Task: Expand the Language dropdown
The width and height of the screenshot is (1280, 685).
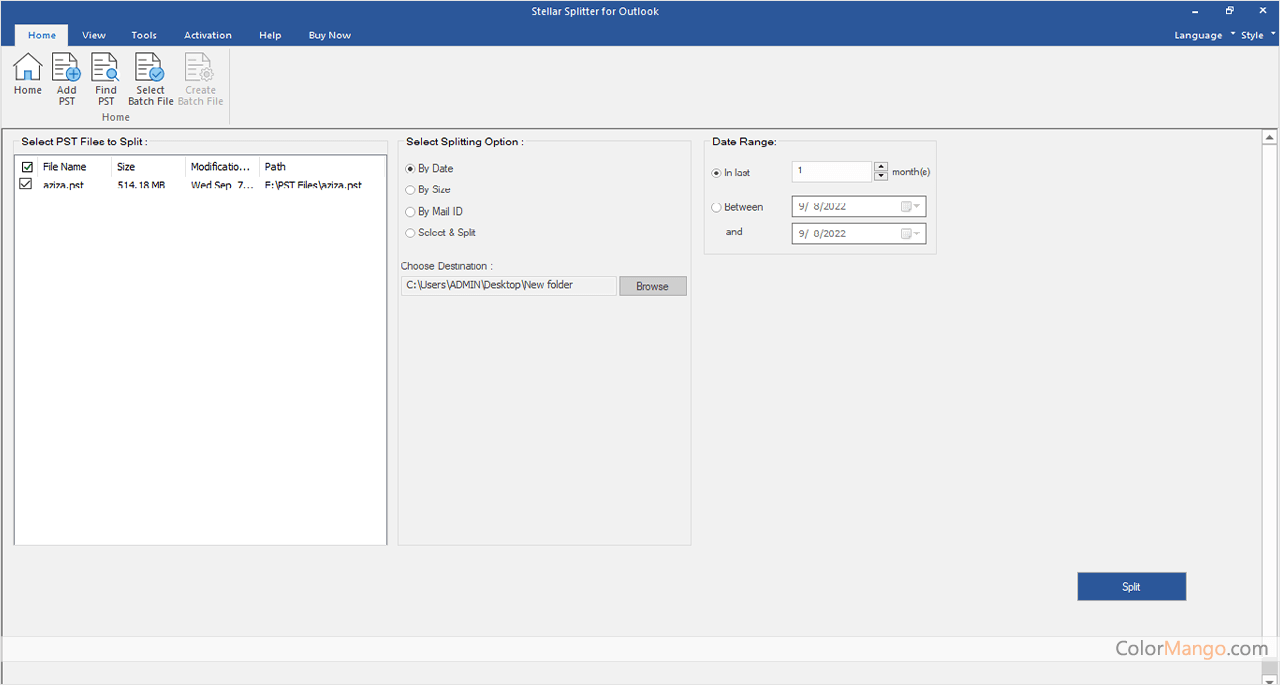Action: [1204, 35]
